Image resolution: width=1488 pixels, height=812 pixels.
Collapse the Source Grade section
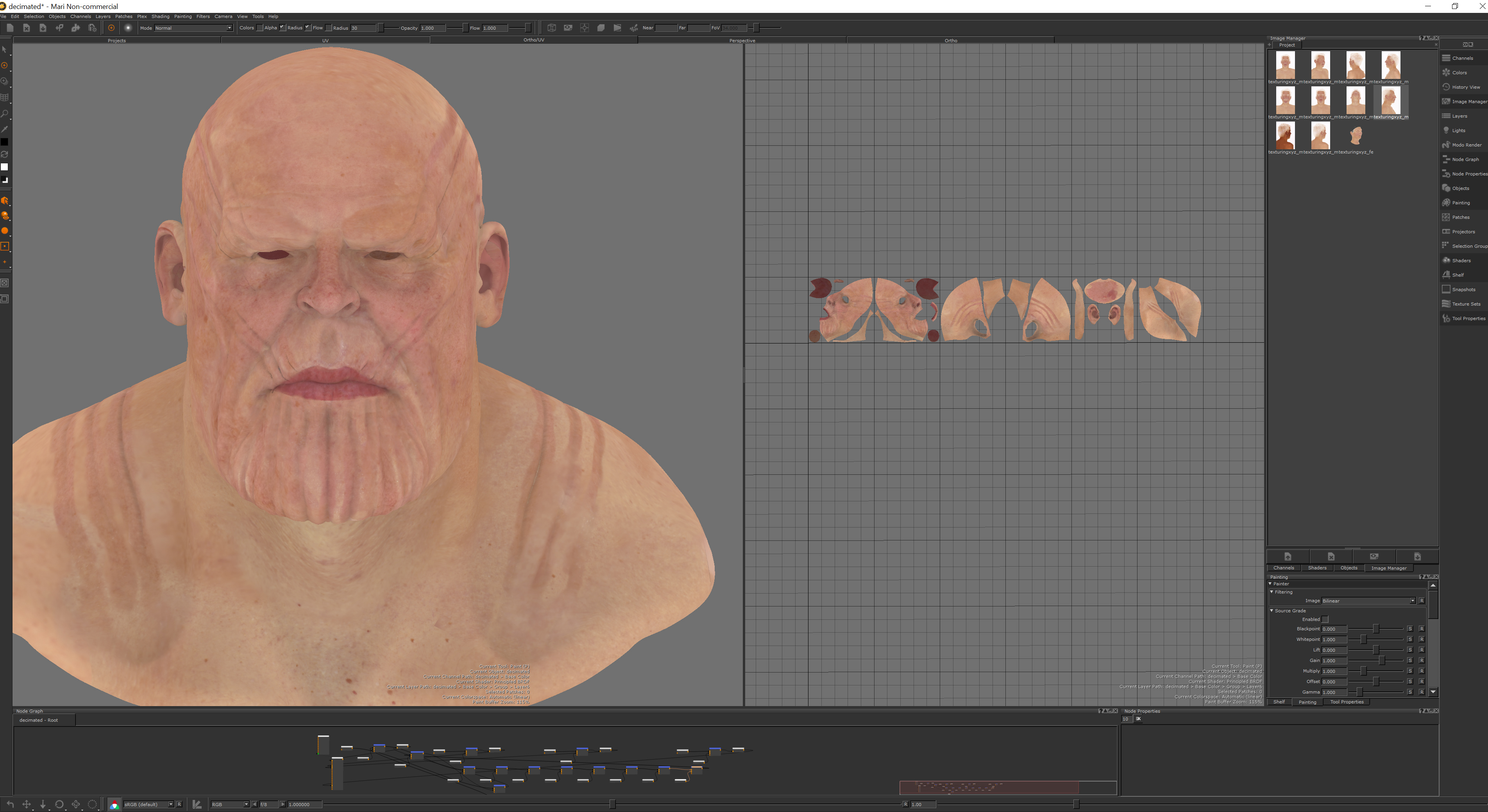click(1272, 610)
